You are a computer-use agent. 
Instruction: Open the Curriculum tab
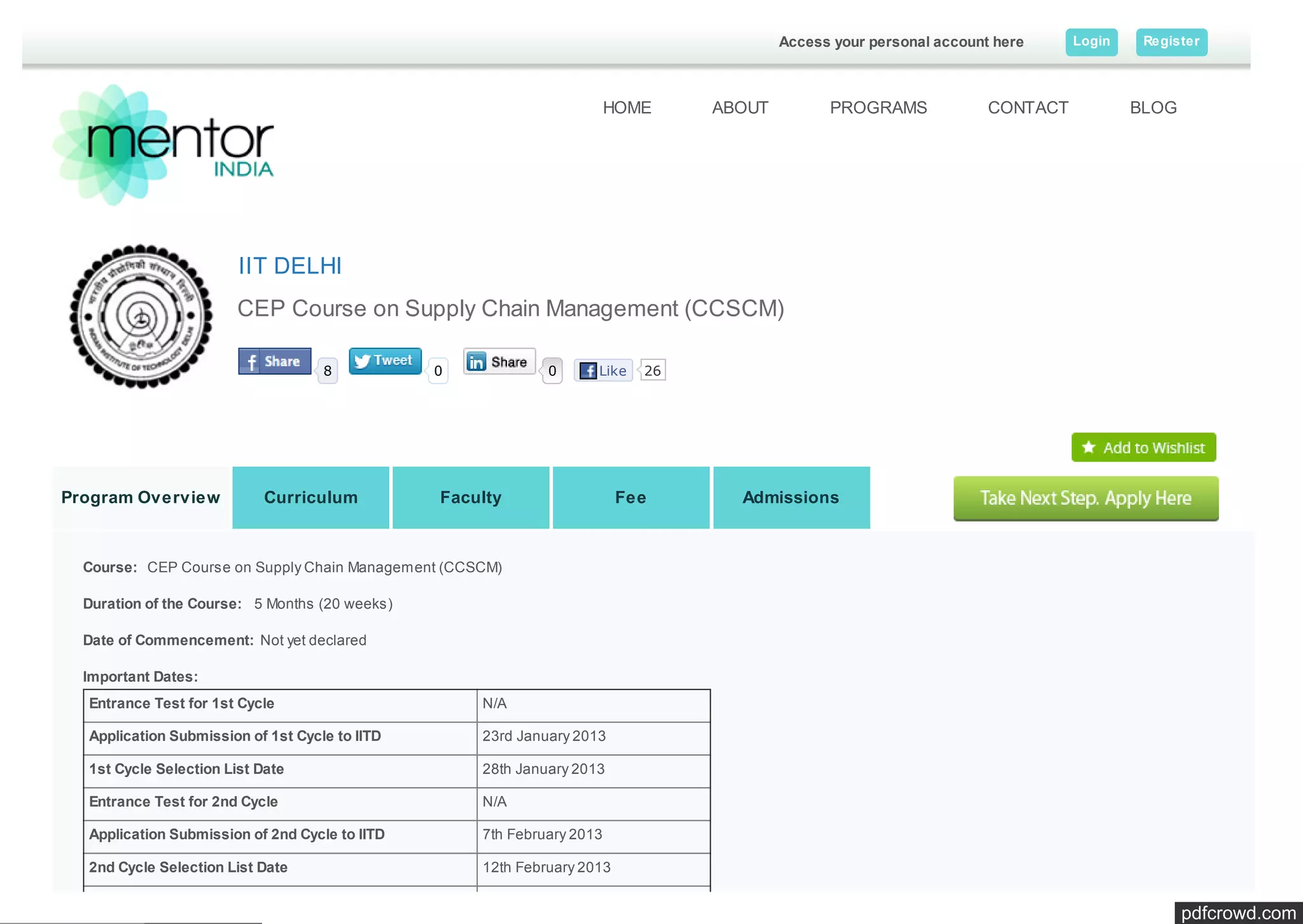(x=310, y=497)
